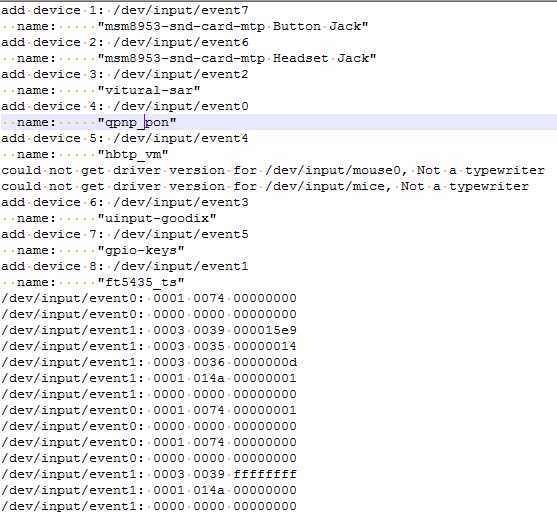Select the 'uinput-goodix' device name
The width and height of the screenshot is (557, 523).
coord(157,218)
